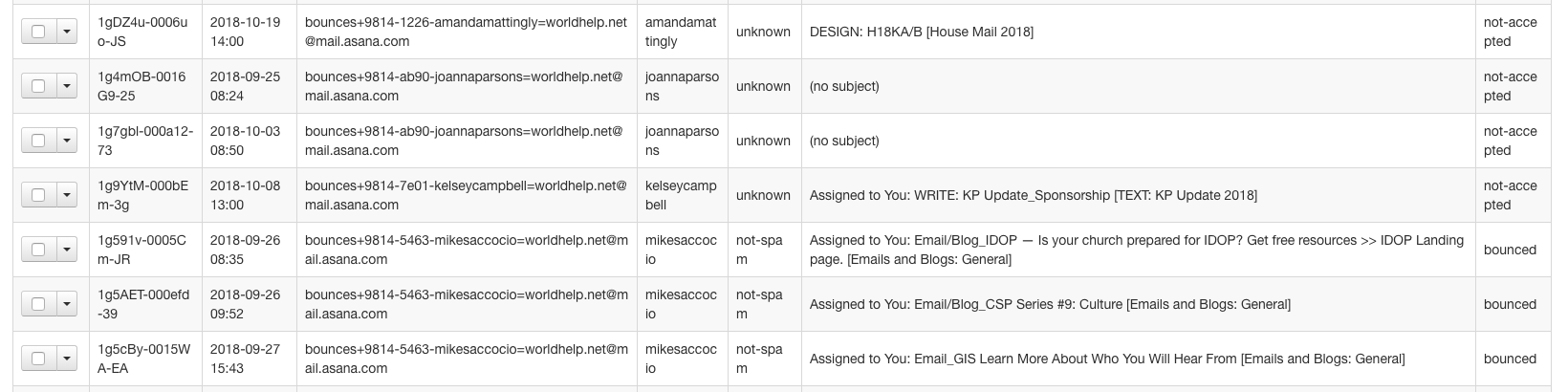Click sender address containing amandamattingly=worldhelp.net
The width and height of the screenshot is (1568, 392).
[466, 32]
